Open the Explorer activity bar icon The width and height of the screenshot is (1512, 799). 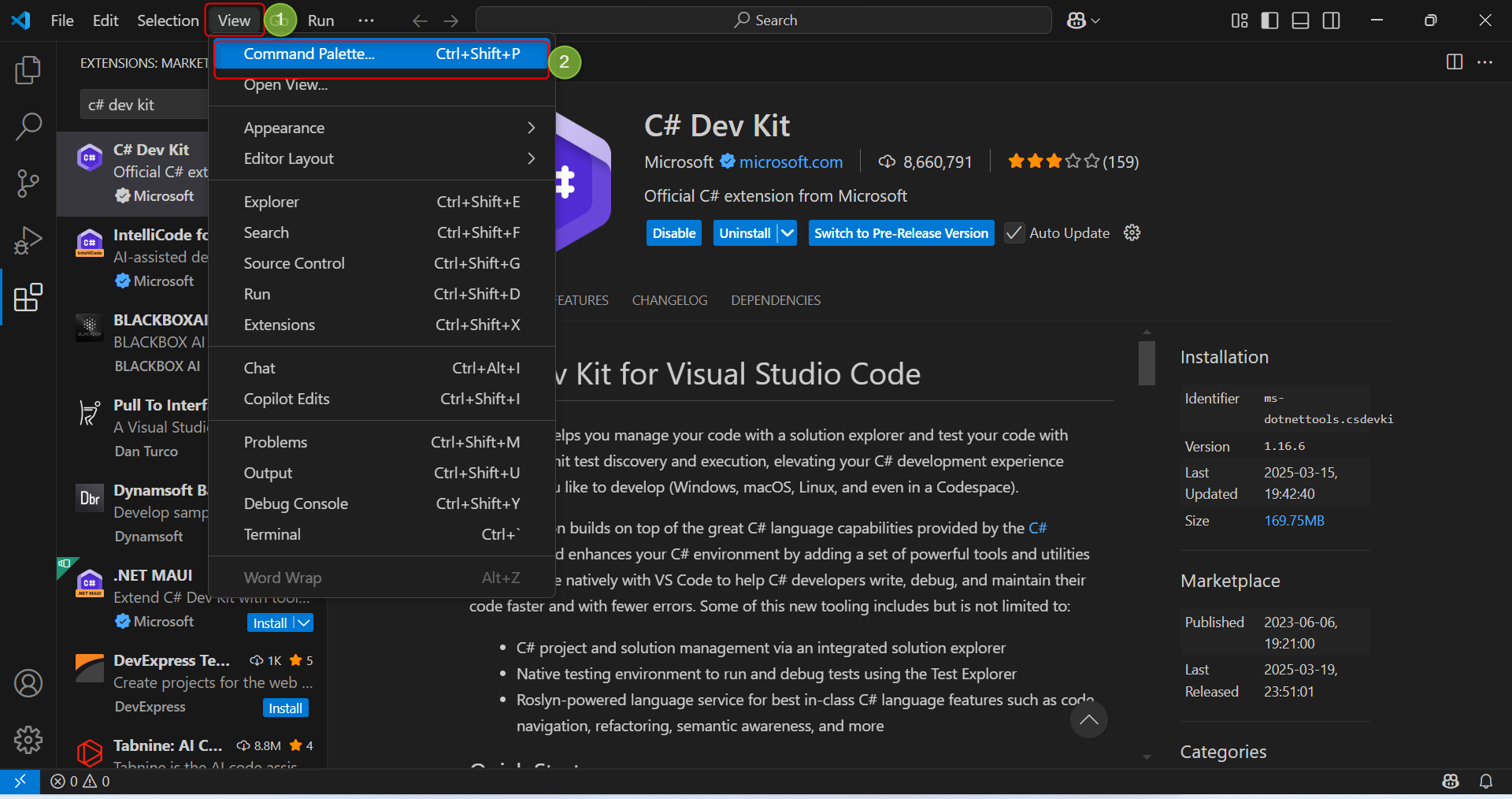pos(28,70)
